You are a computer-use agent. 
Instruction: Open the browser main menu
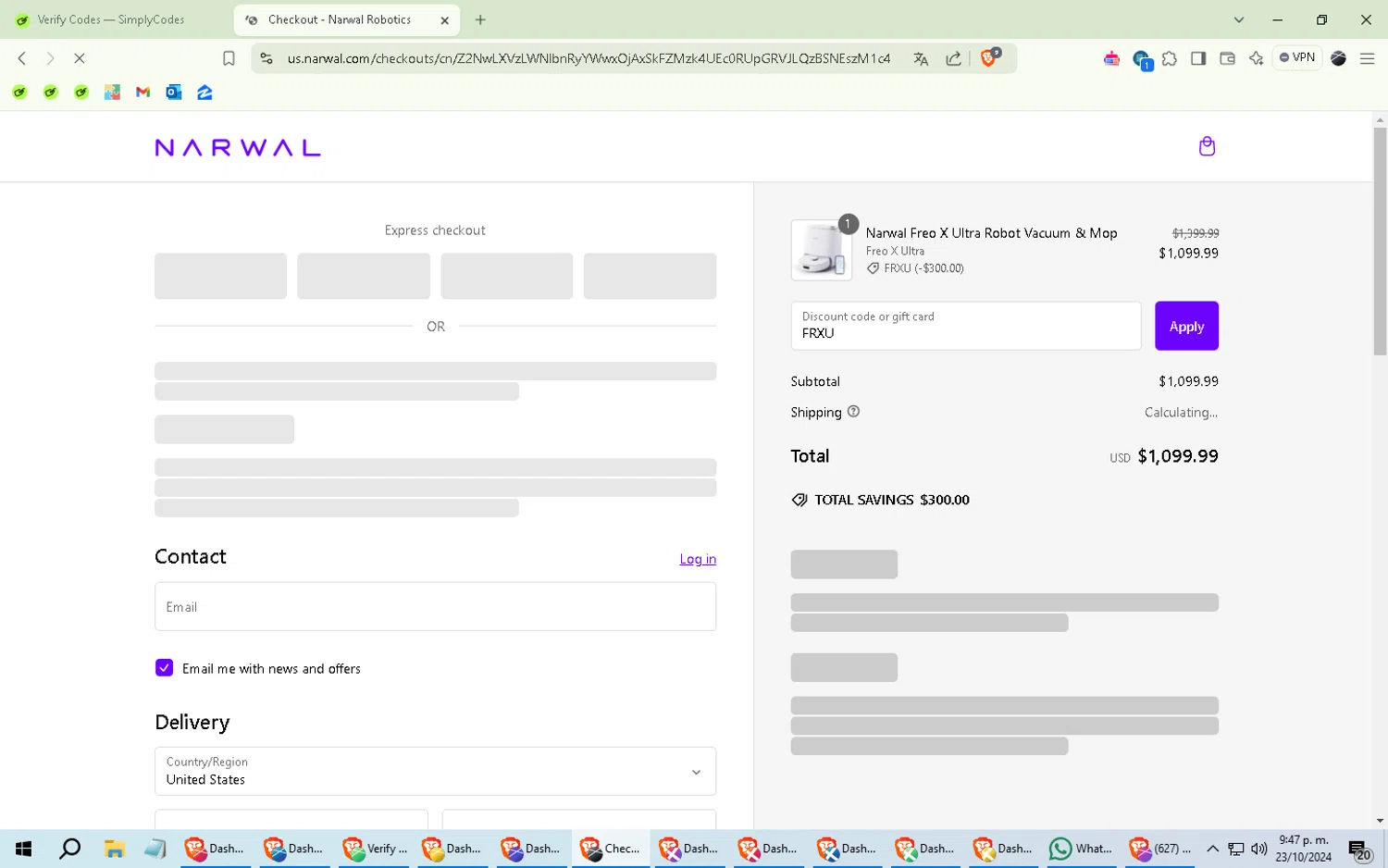tap(1367, 58)
